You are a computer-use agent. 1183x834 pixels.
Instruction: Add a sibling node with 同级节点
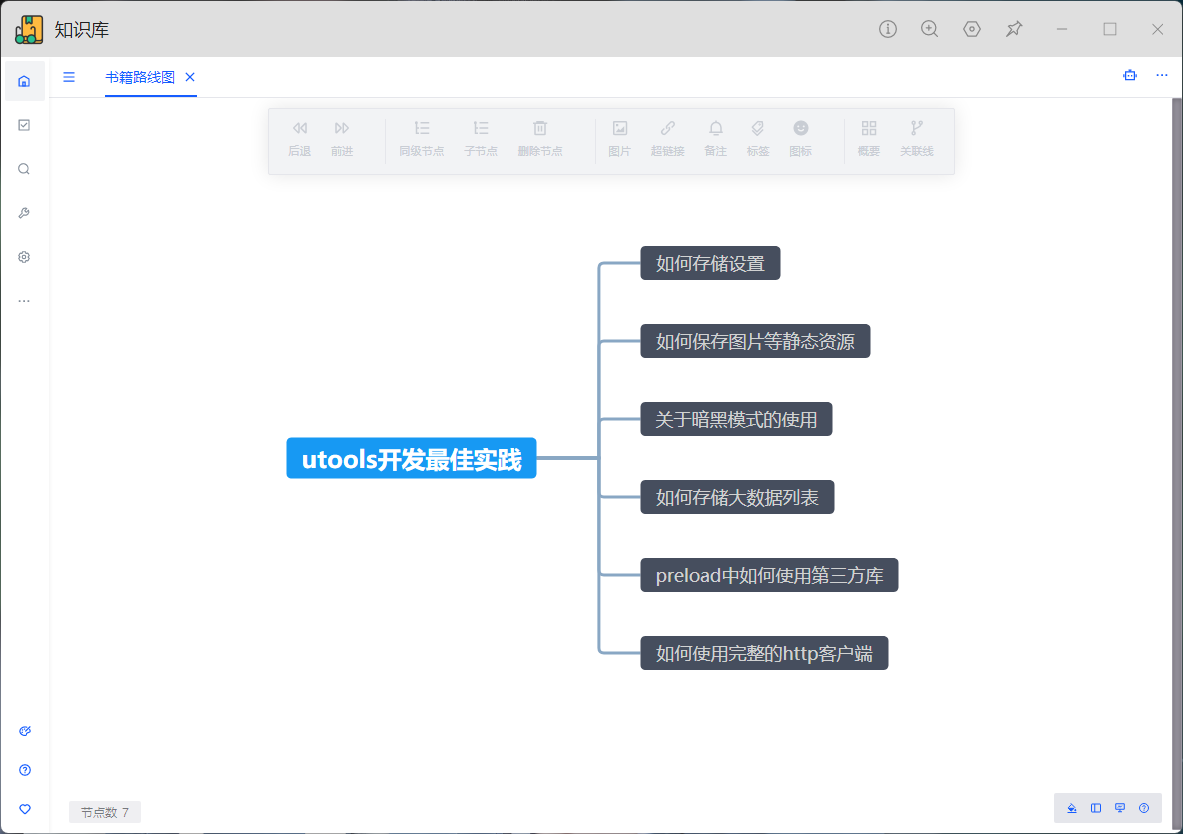pos(422,139)
